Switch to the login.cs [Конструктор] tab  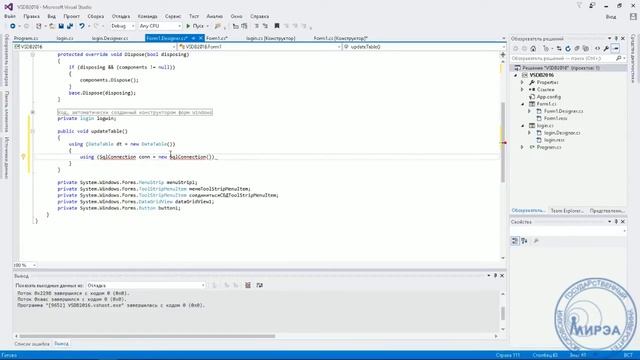271,38
